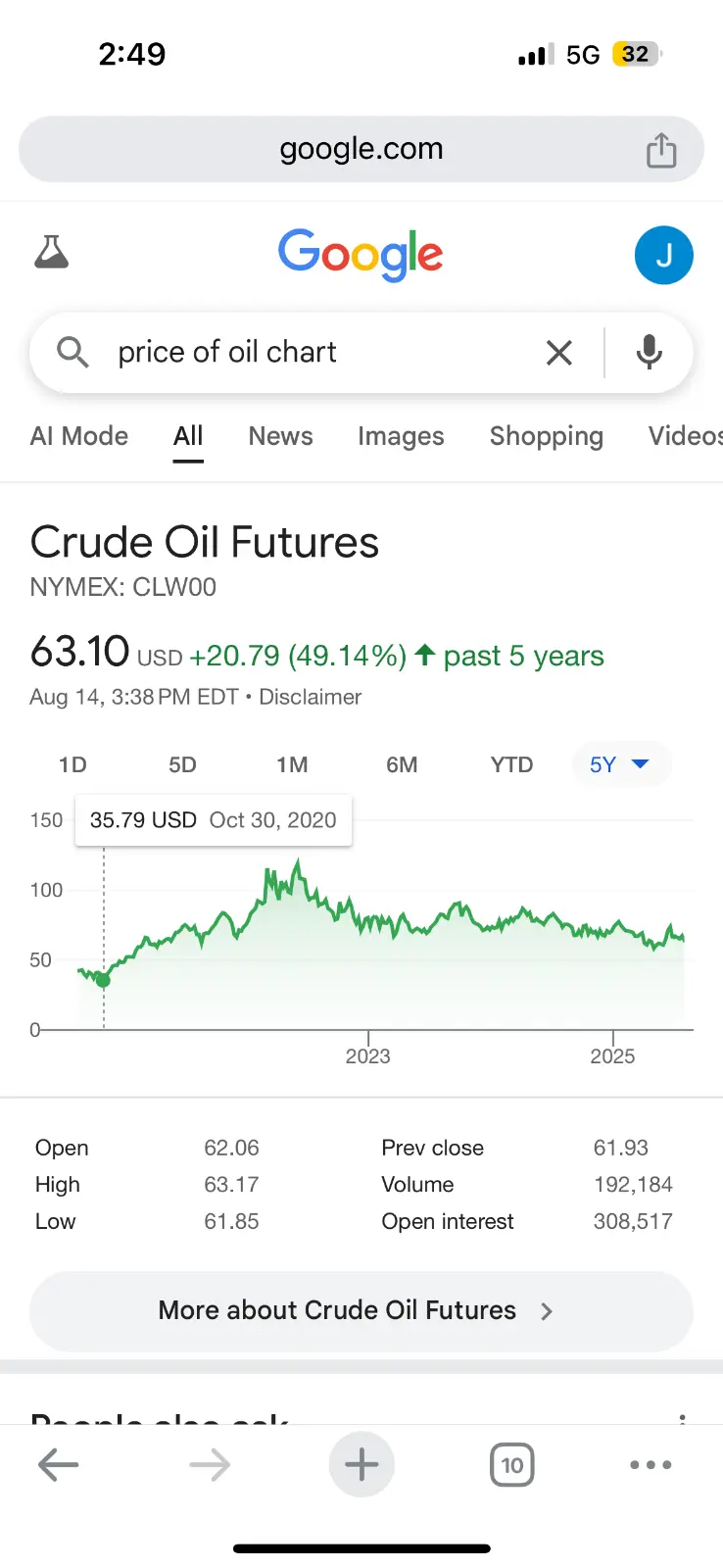This screenshot has width=723, height=1568.
Task: Start voice search with microphone icon
Action: click(x=649, y=353)
